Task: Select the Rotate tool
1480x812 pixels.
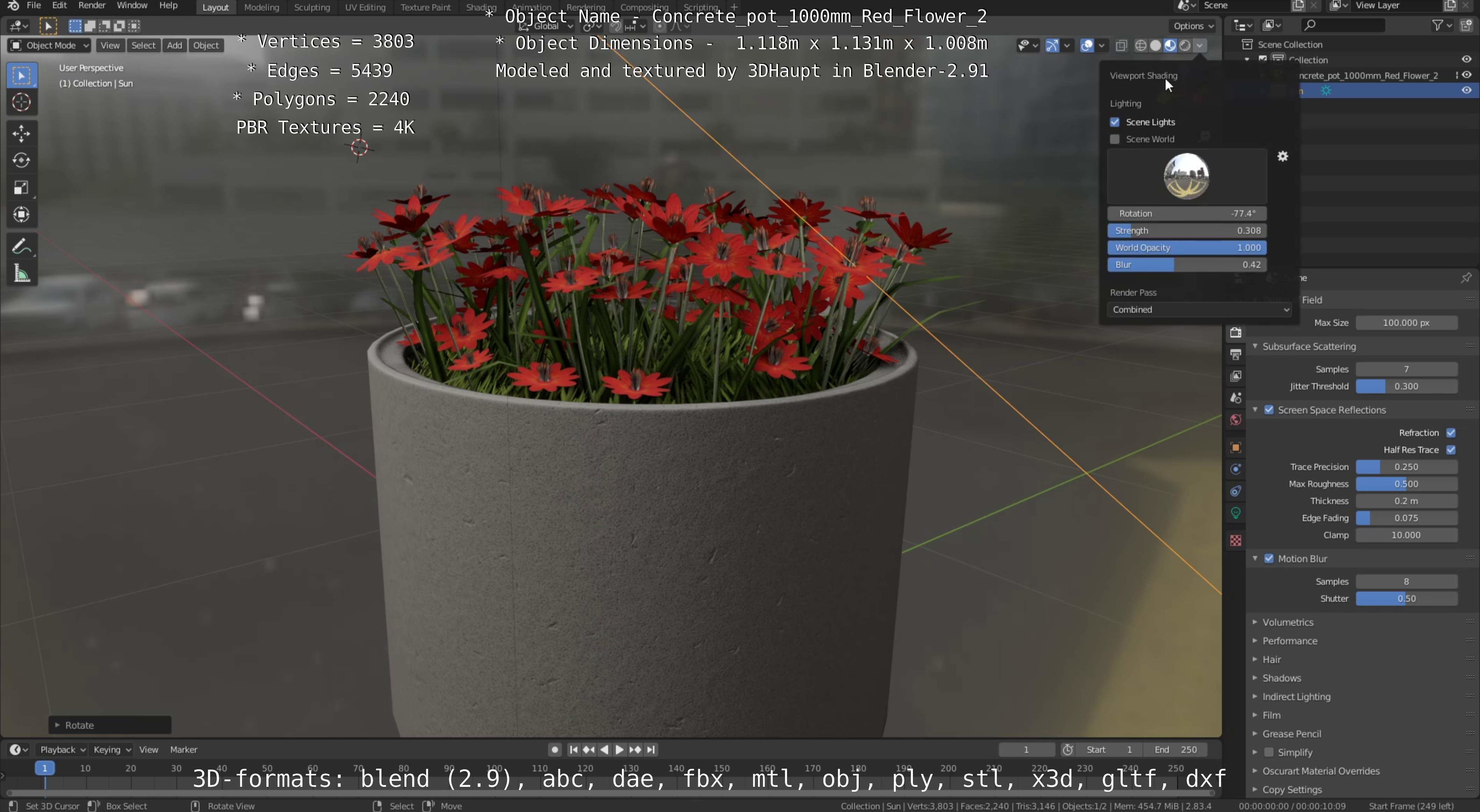Action: 22,160
